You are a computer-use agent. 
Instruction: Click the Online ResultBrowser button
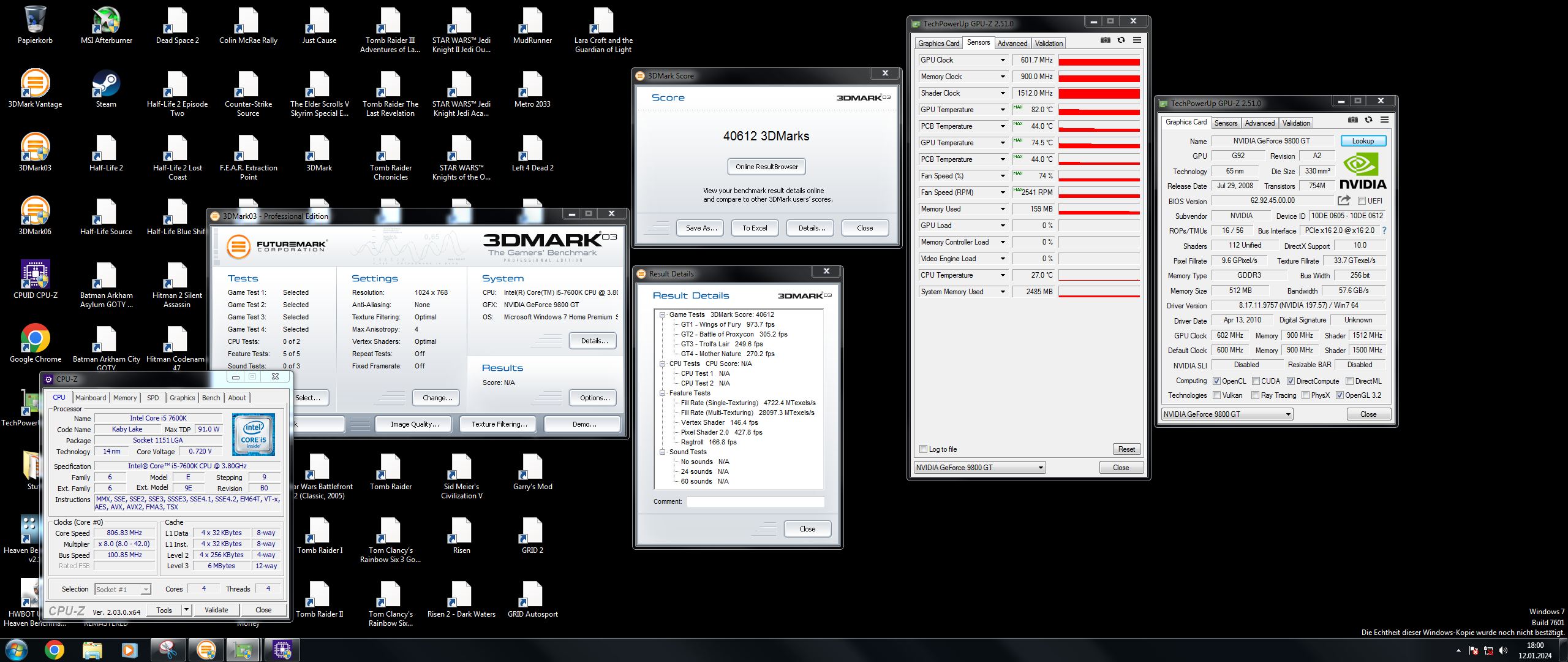coord(766,167)
